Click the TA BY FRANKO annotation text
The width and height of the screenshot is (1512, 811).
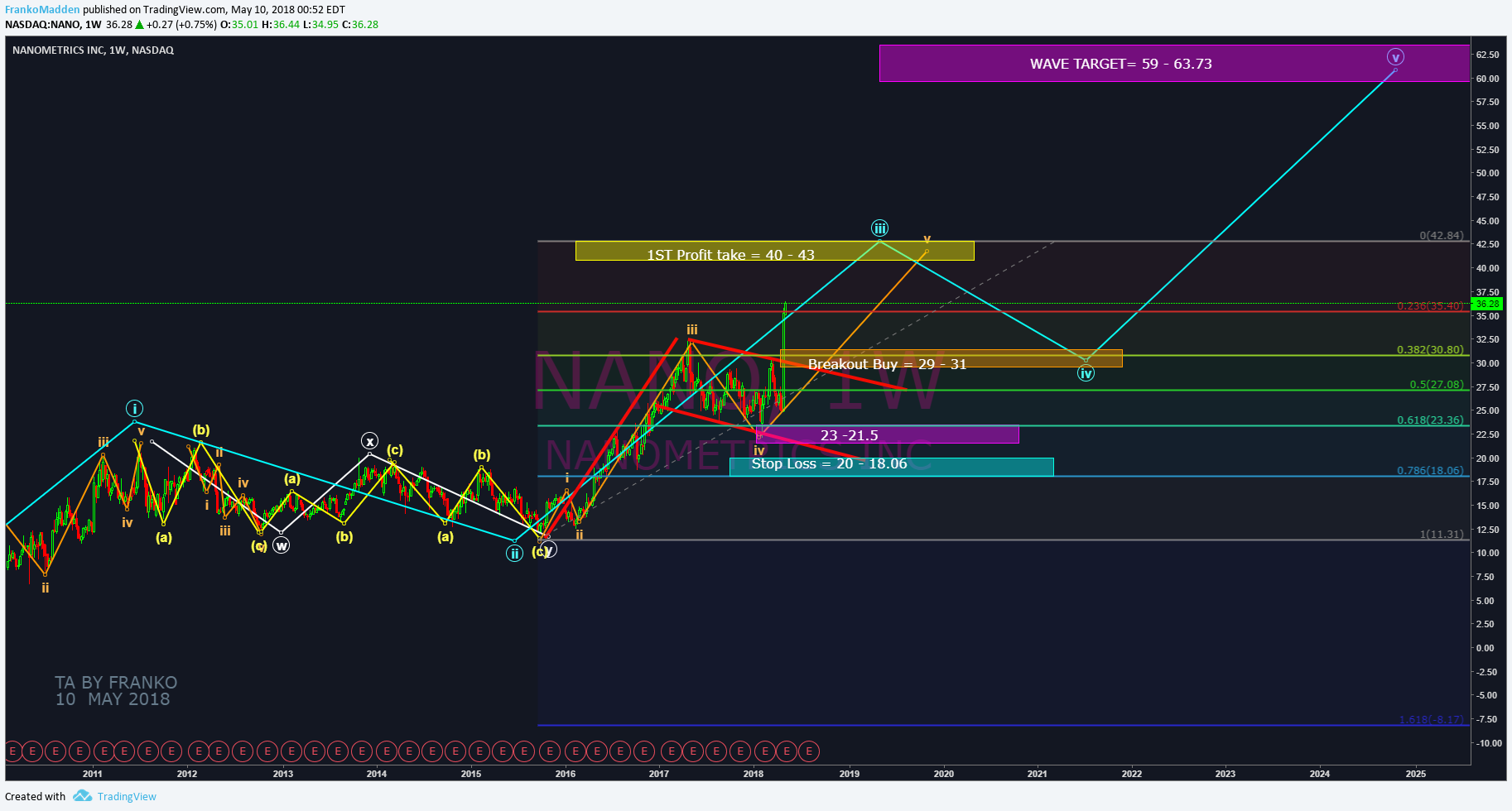pos(116,683)
